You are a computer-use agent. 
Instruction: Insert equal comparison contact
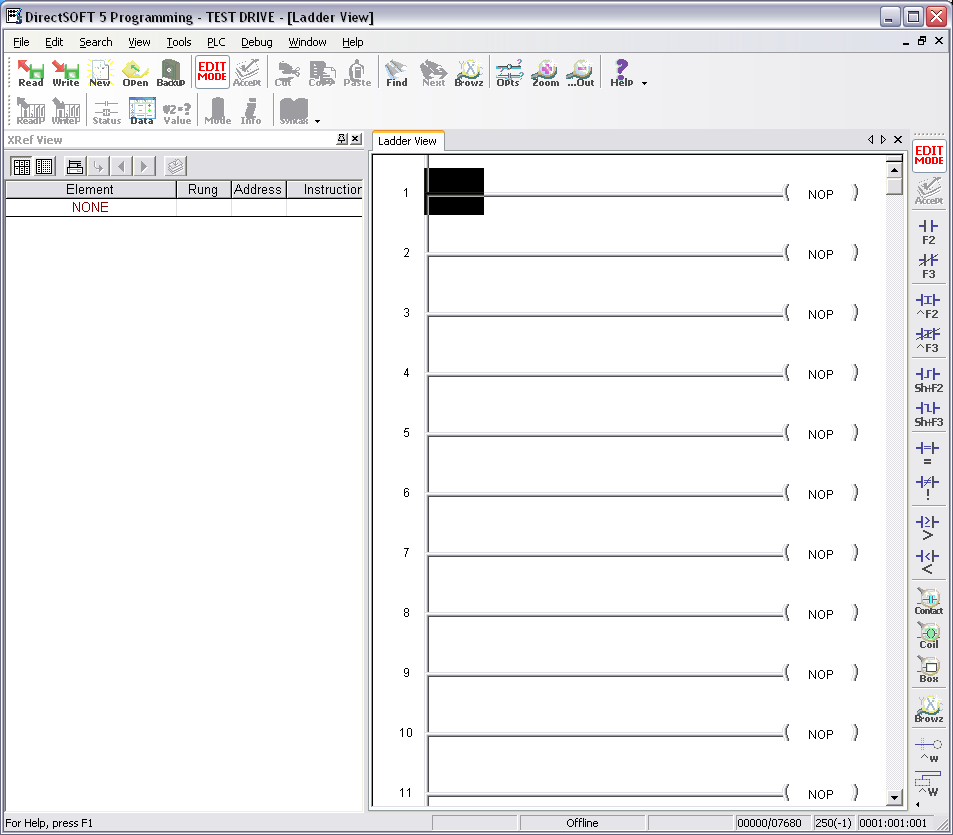(928, 453)
